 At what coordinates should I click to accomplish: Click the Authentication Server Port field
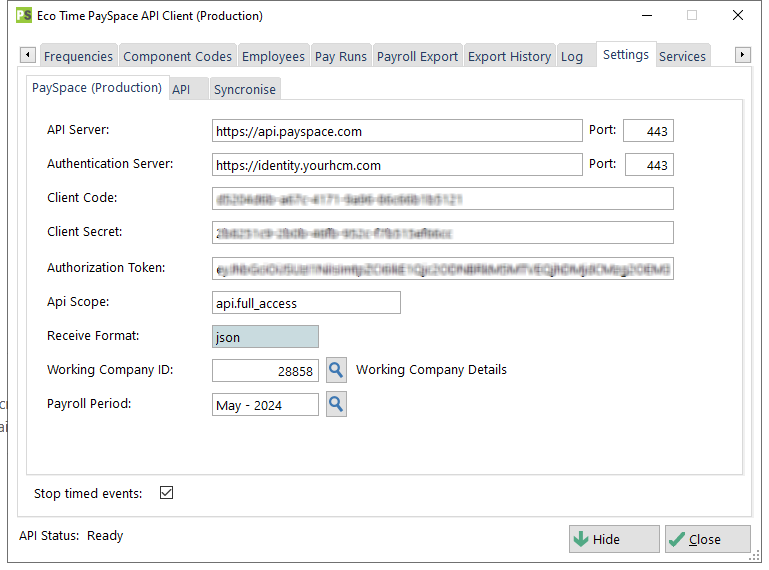649,165
